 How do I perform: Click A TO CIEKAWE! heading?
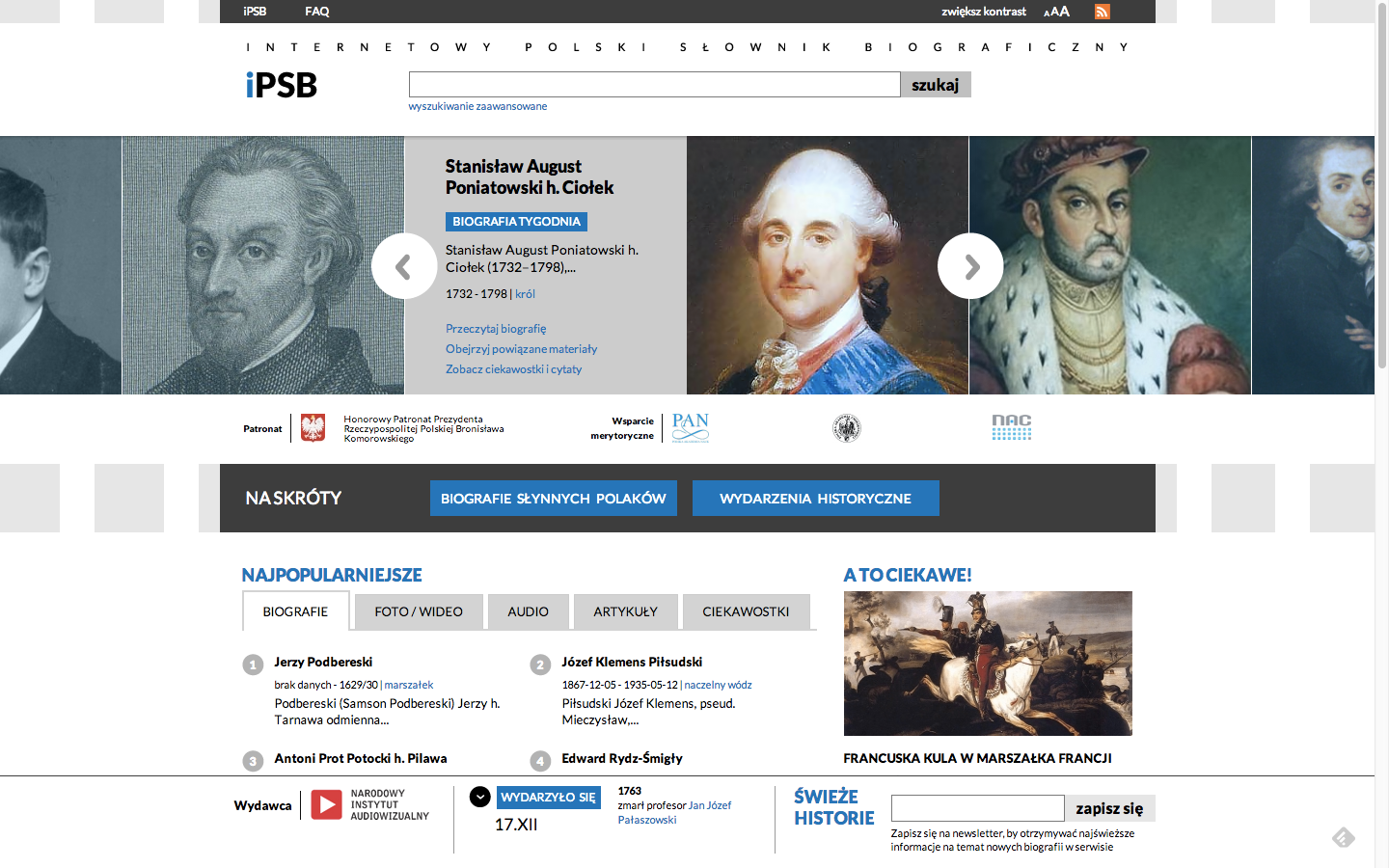(908, 575)
